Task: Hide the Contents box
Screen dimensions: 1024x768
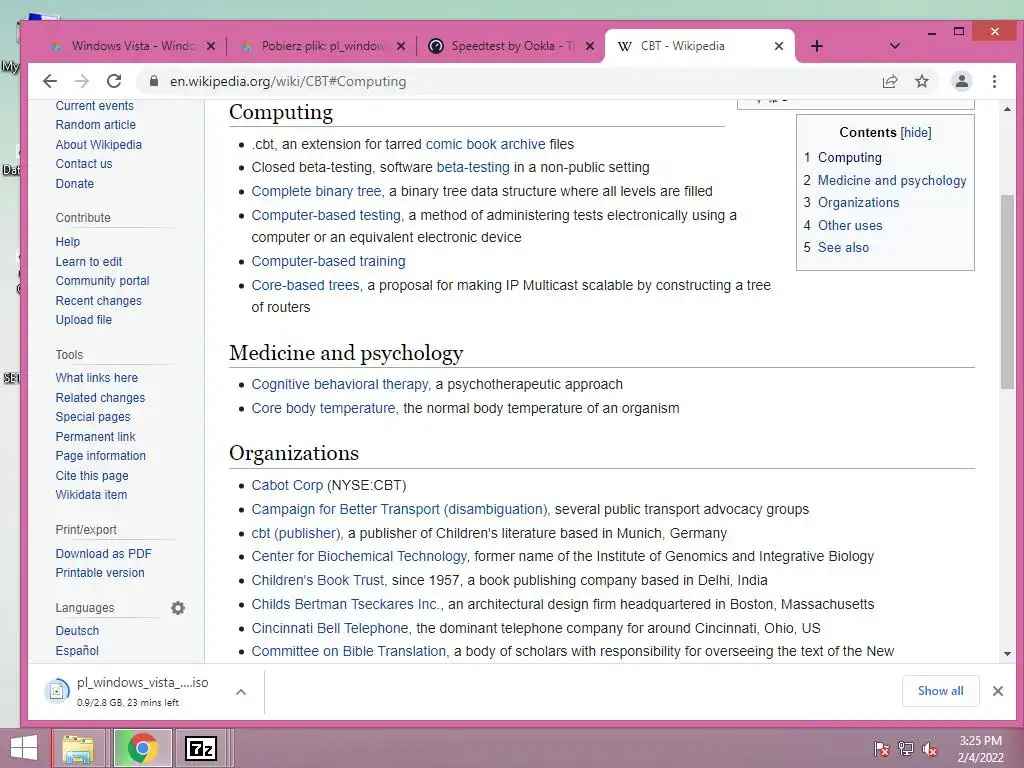Action: 916,133
